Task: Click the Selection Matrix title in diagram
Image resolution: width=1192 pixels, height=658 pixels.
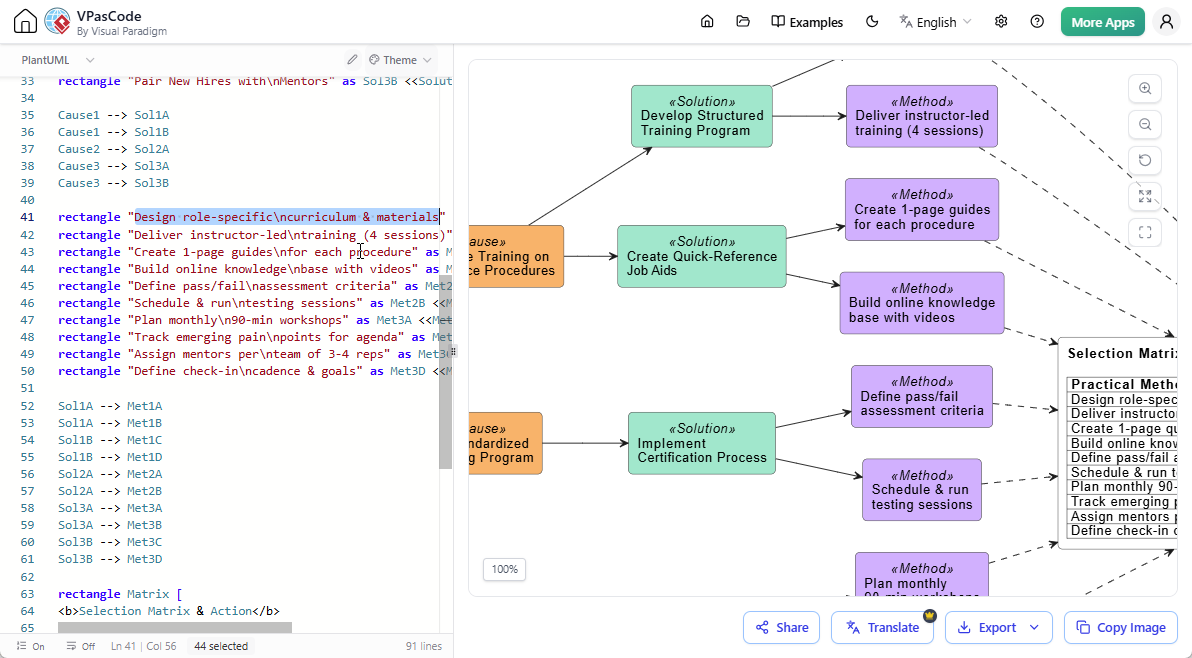Action: coord(1122,353)
